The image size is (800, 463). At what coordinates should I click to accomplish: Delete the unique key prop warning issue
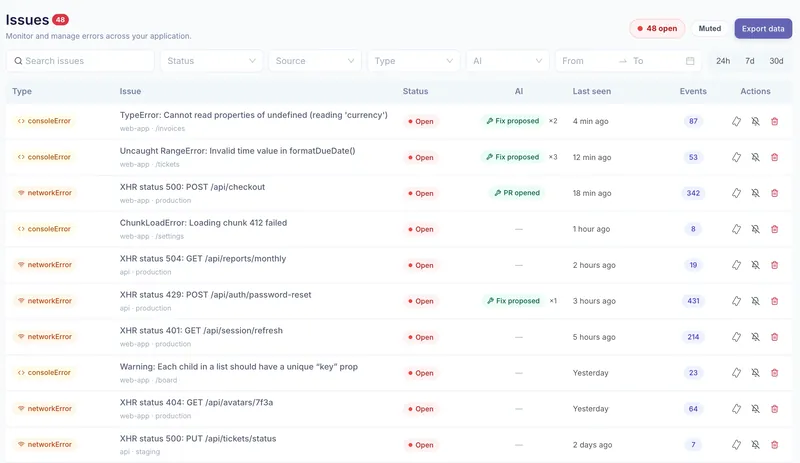coord(774,373)
